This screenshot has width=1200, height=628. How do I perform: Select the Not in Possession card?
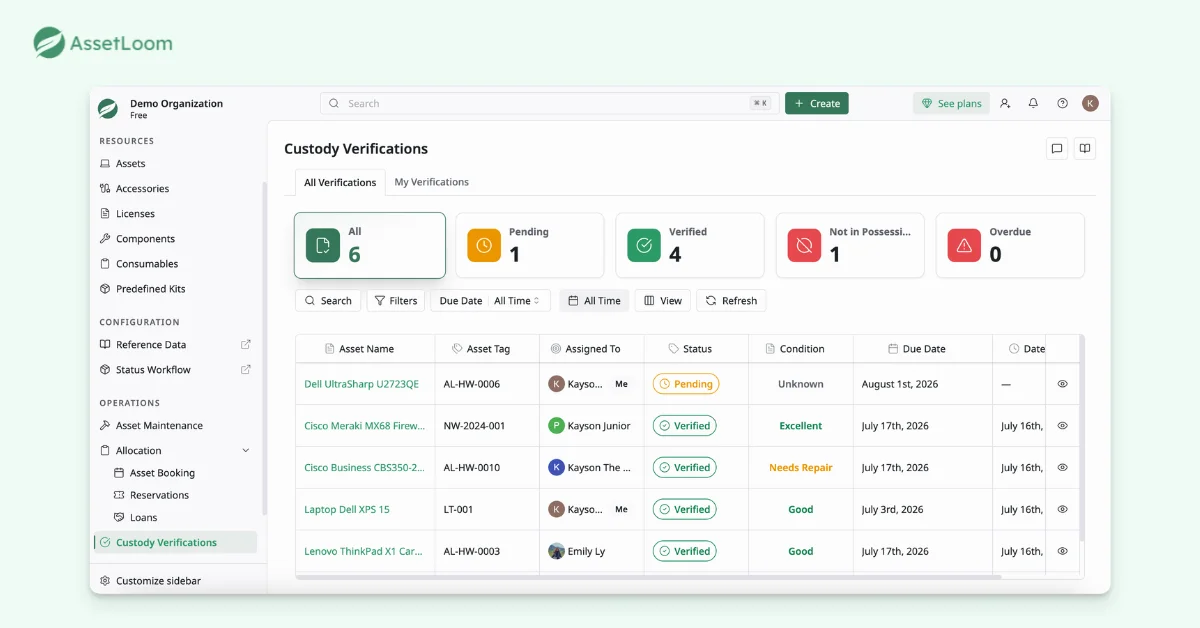pos(850,245)
